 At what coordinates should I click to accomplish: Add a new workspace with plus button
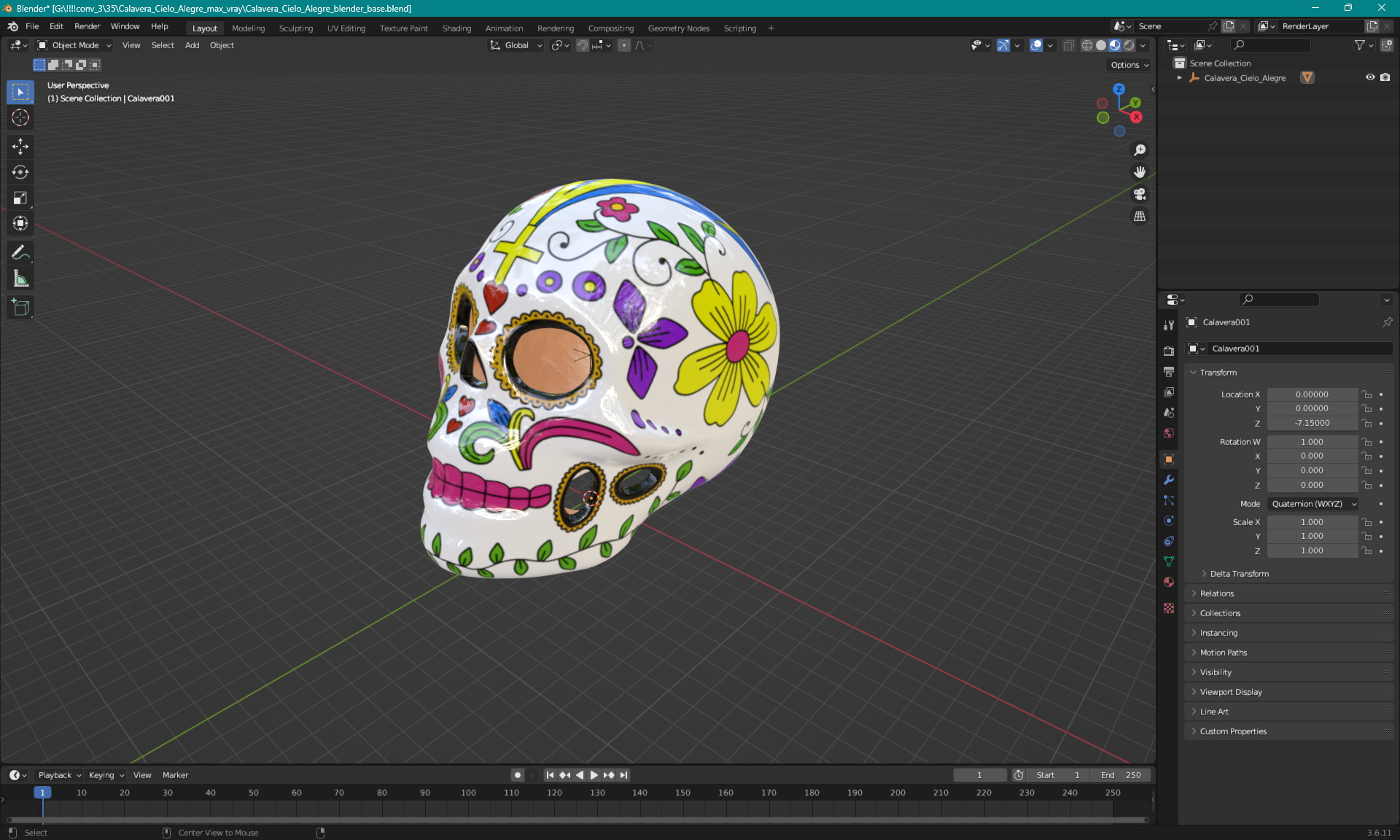771,28
